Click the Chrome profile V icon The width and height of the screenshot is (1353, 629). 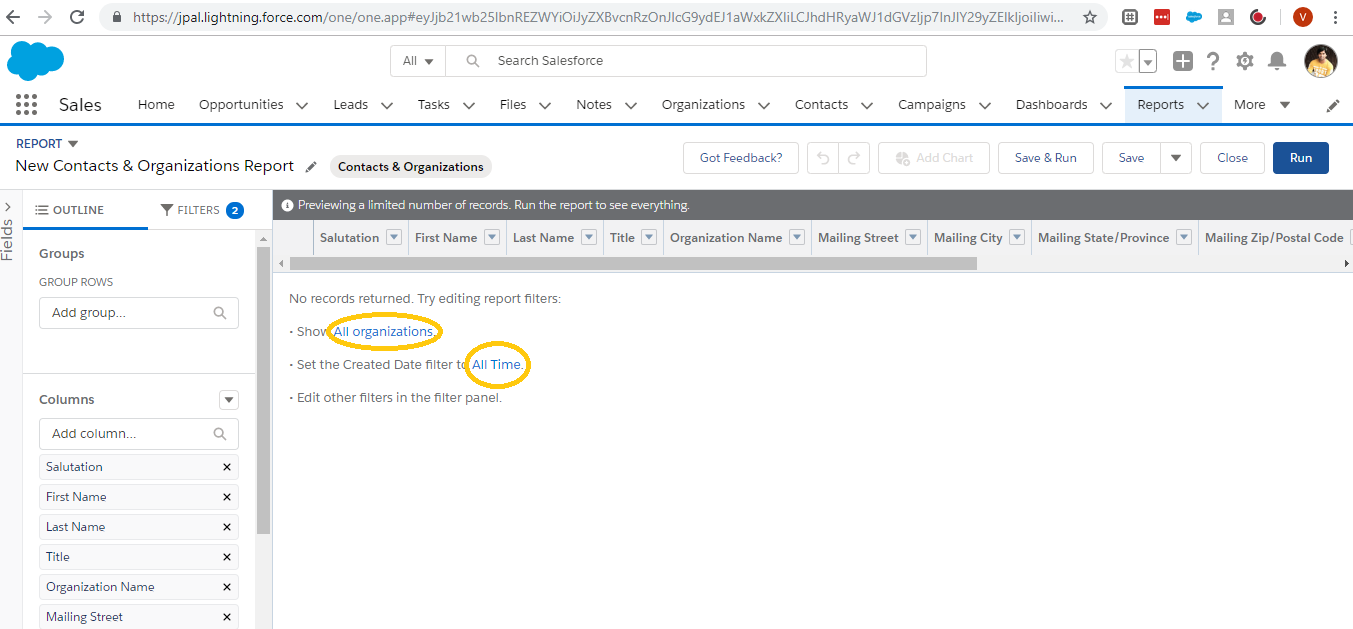1302,17
